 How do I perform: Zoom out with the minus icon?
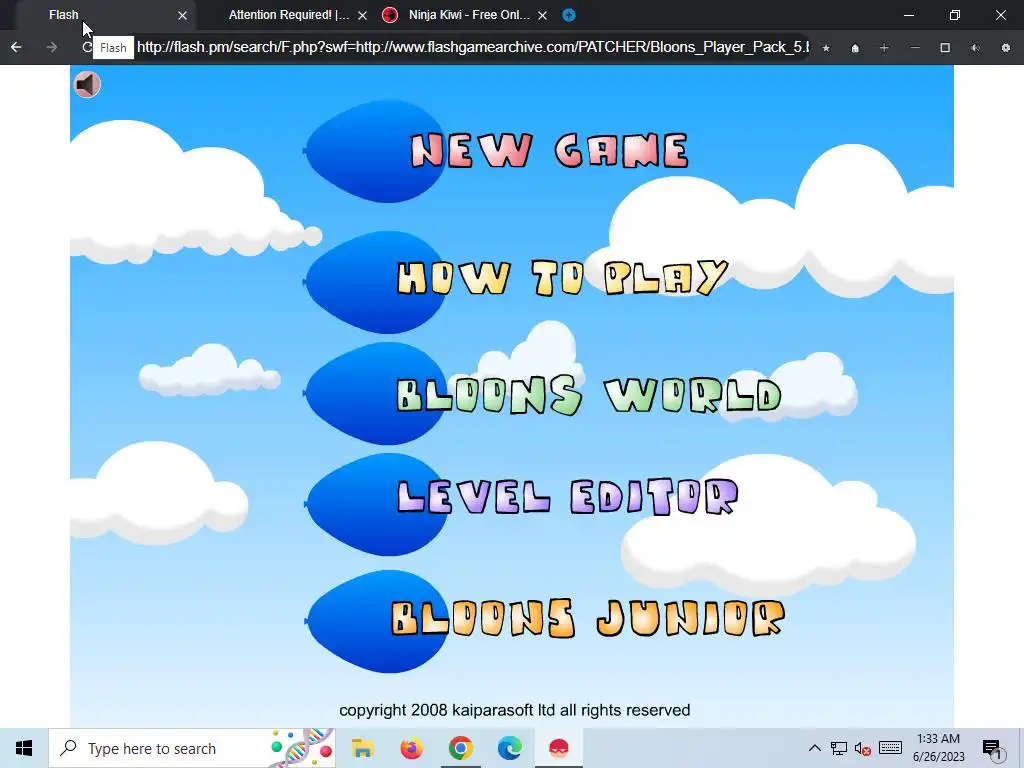point(915,48)
